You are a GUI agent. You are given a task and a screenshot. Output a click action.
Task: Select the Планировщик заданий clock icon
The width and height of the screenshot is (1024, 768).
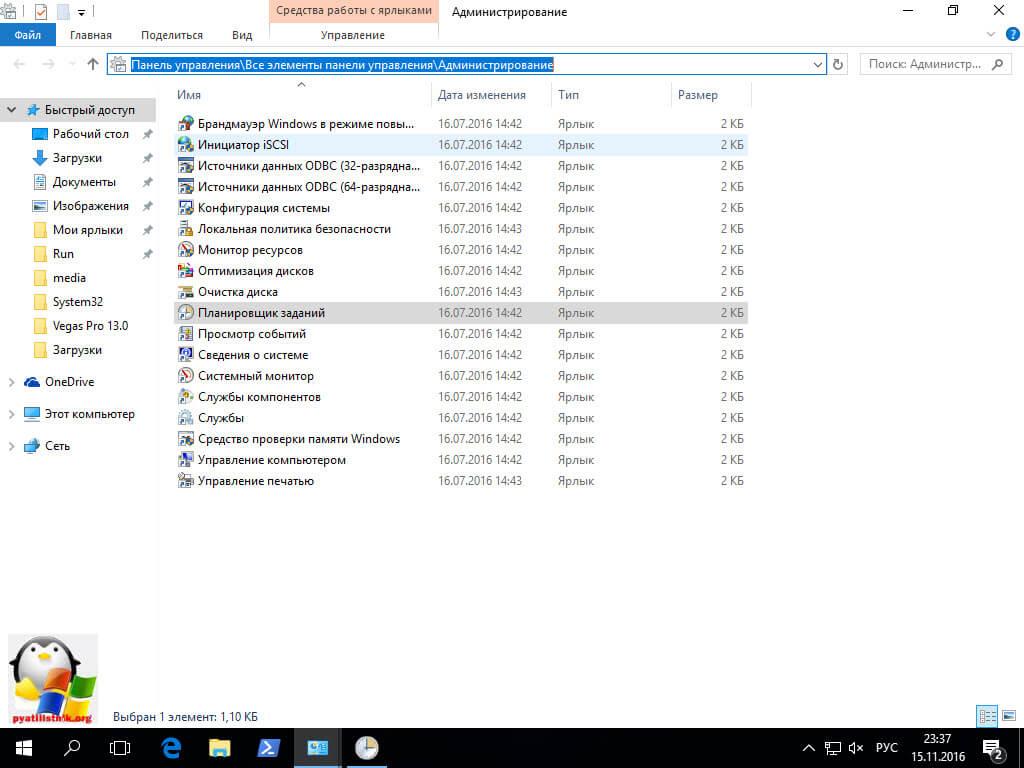tap(186, 313)
